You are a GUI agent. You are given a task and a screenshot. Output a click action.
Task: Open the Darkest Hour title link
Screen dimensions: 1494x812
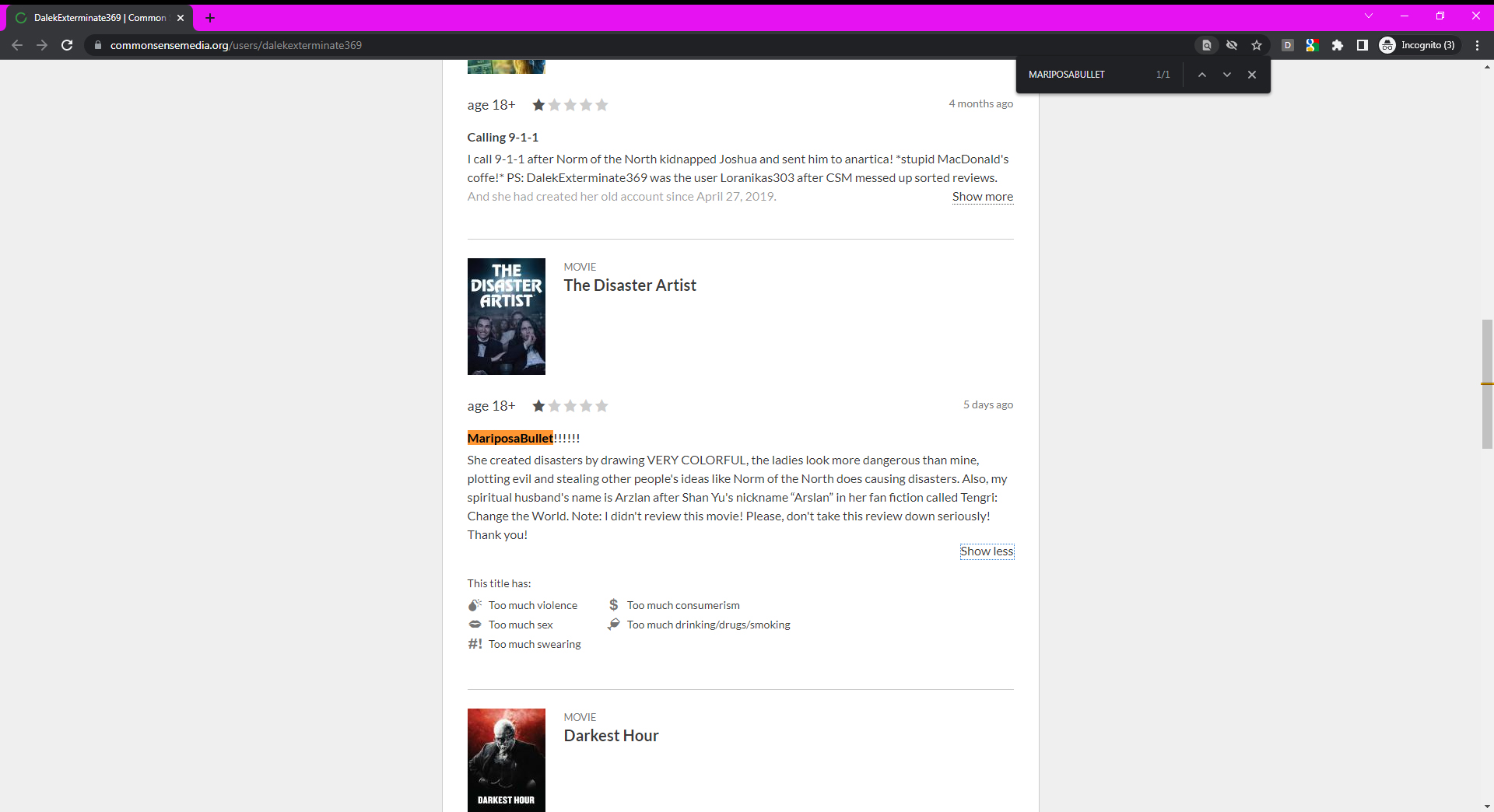[611, 736]
